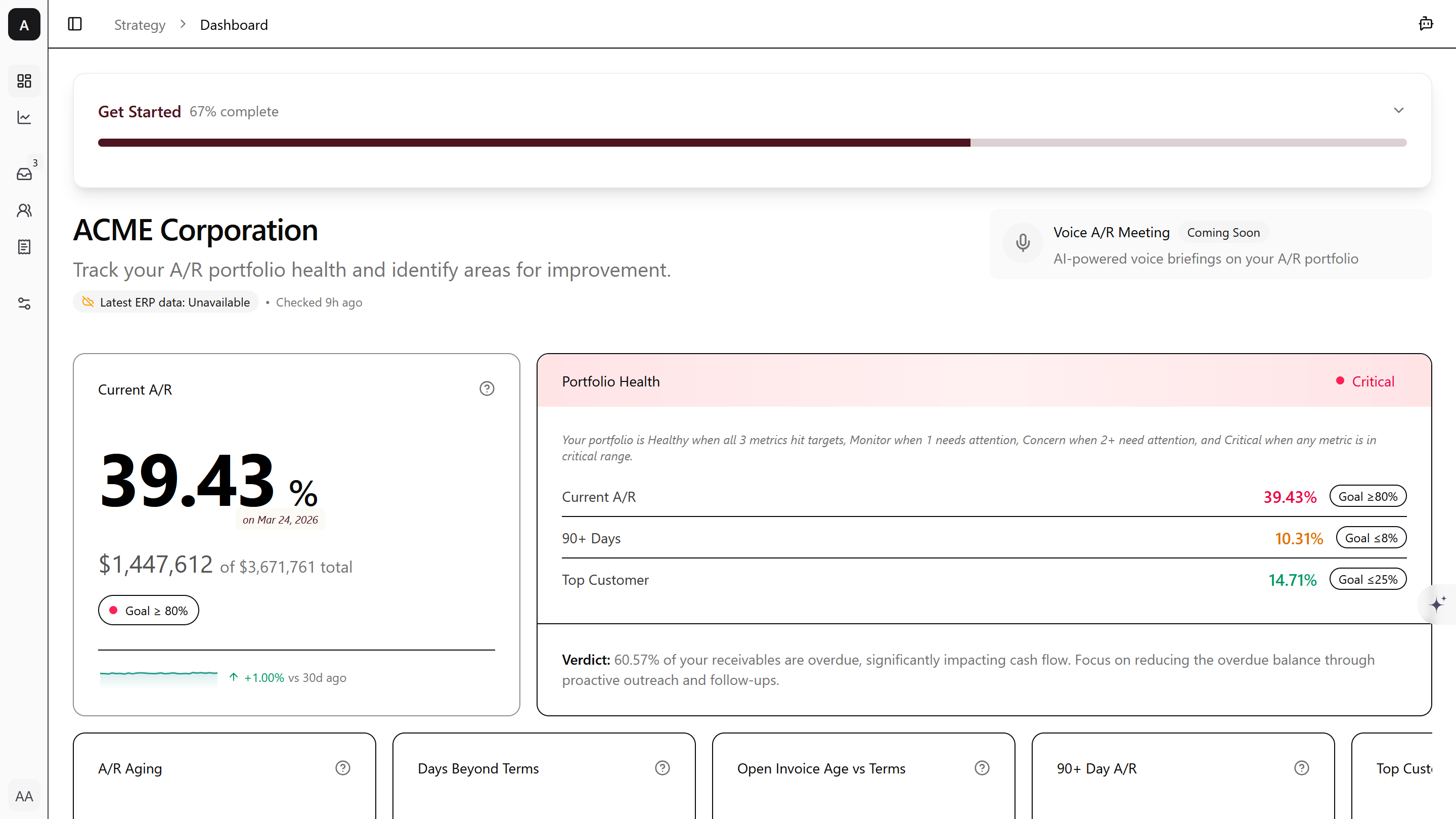The image size is (1456, 819).
Task: Click the Latest ERP data Unavailable badge
Action: coord(166,303)
